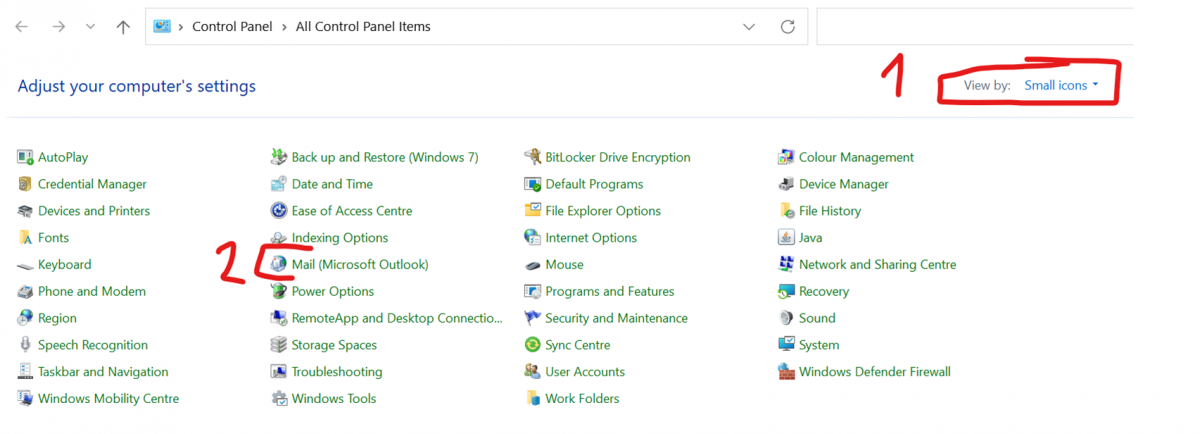Select All Control Panel Items breadcrumb
This screenshot has width=1200, height=434.
(363, 27)
